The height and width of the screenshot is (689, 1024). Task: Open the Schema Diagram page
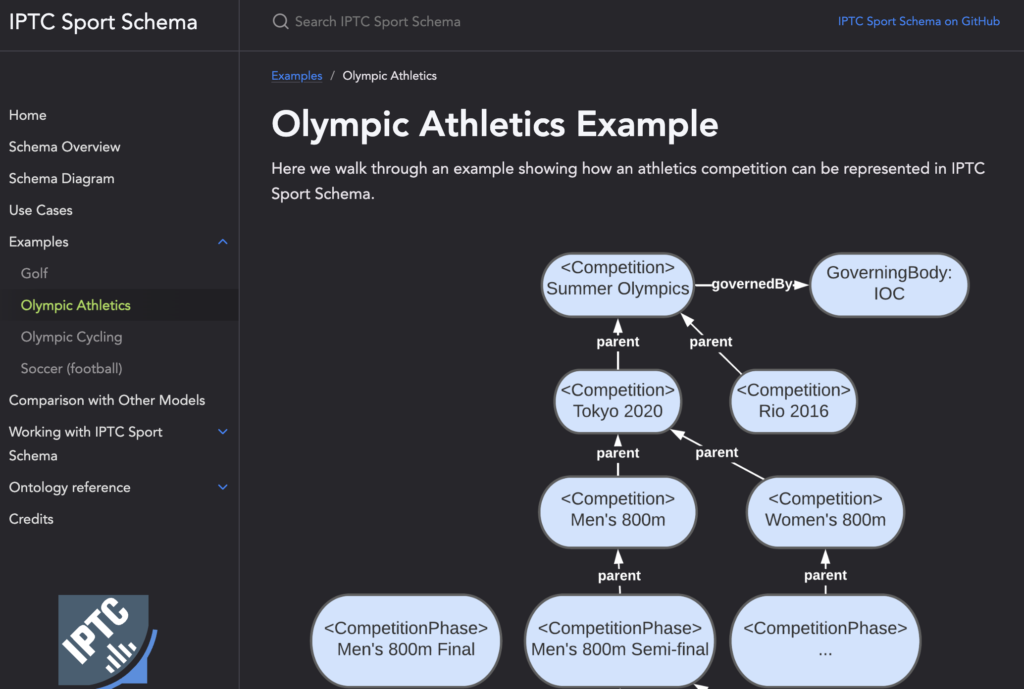(x=60, y=178)
